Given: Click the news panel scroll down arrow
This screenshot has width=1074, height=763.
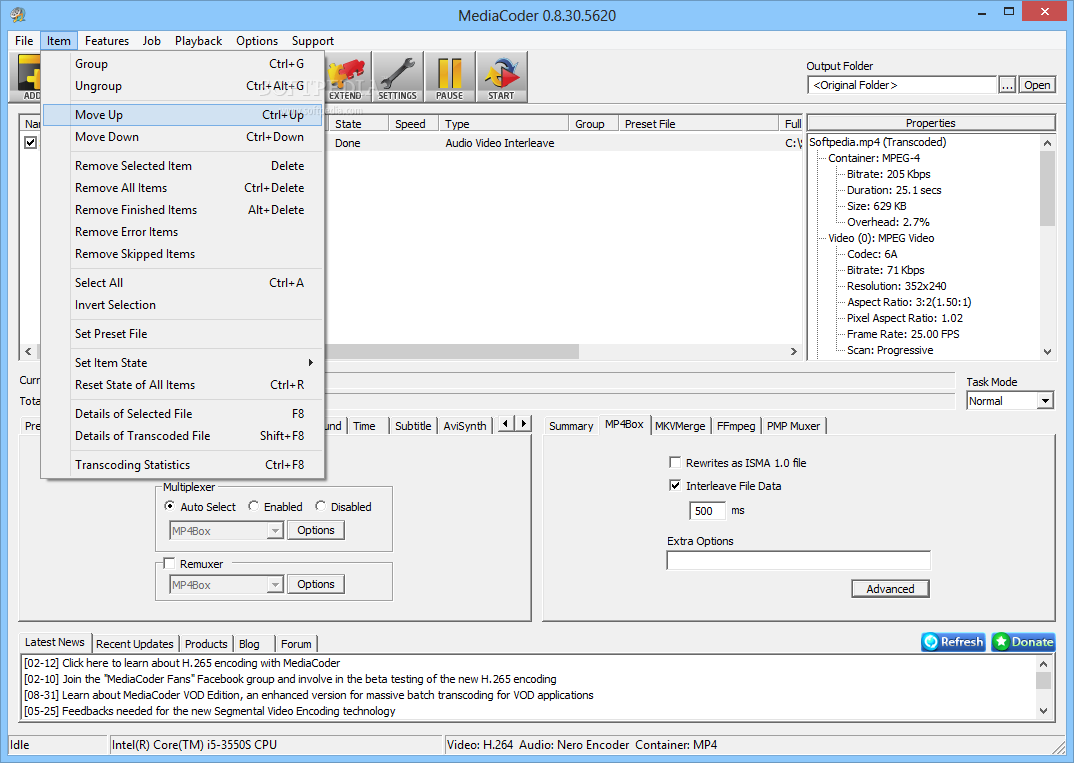Looking at the screenshot, I should 1043,710.
